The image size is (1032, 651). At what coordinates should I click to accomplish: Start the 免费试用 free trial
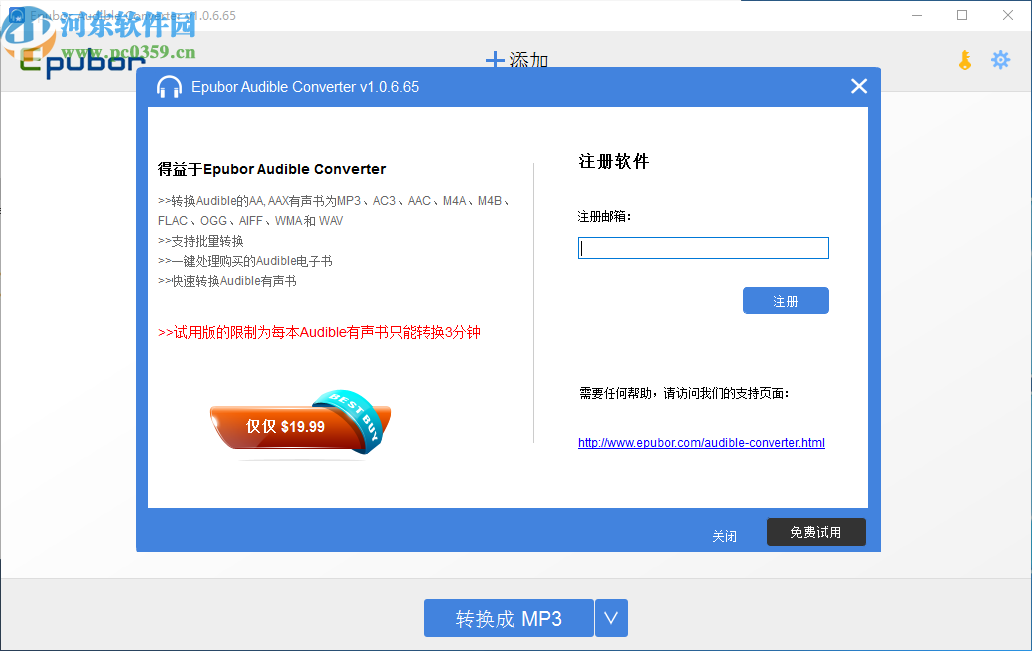point(816,532)
